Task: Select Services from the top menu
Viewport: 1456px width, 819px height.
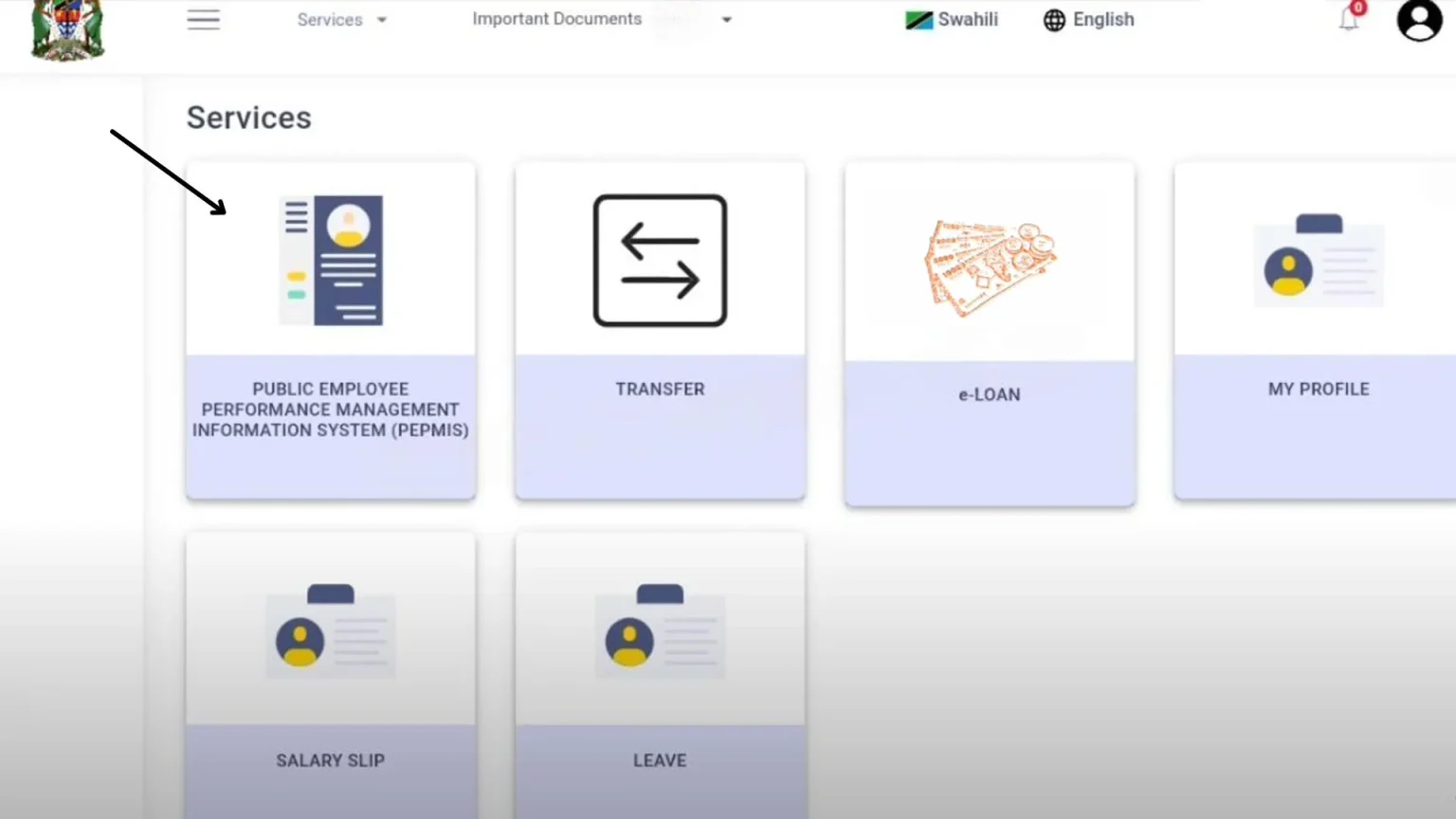Action: pyautogui.click(x=329, y=19)
